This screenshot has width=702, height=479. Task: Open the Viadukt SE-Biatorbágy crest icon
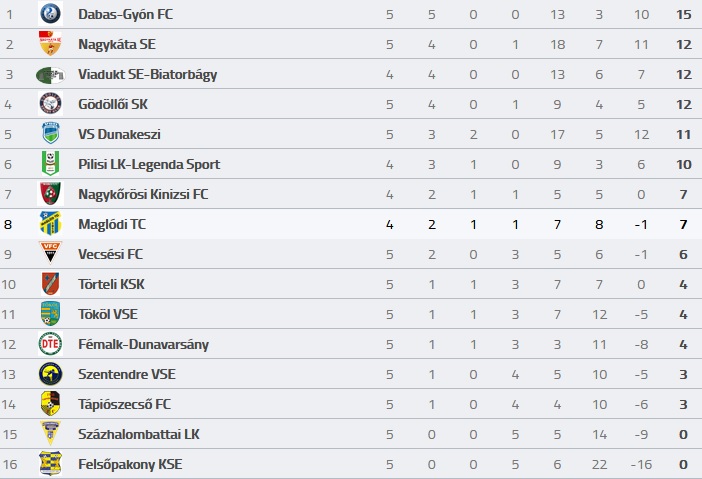51,75
